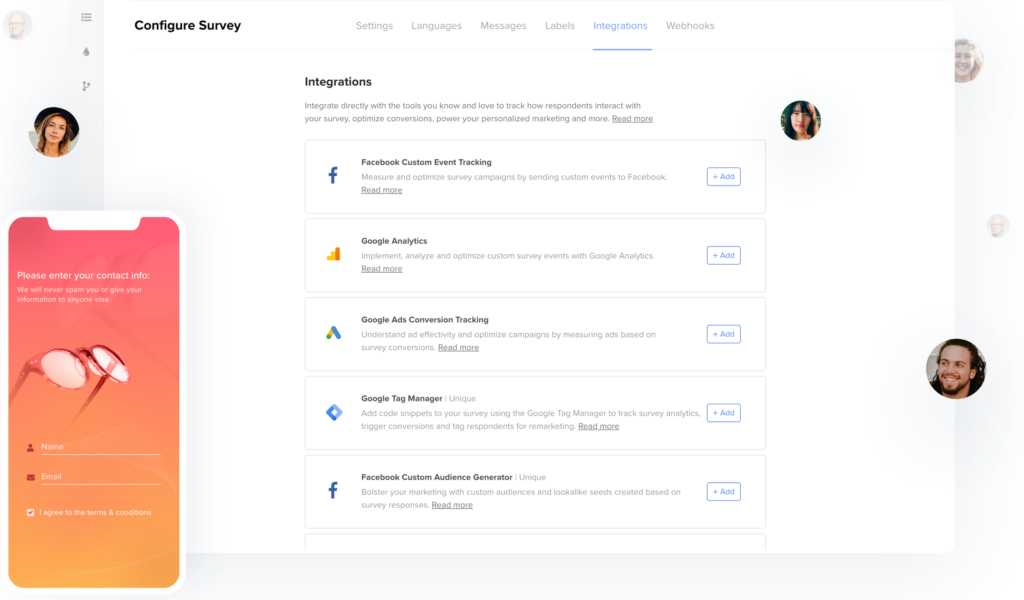Switch to the Messages tab
The image size is (1024, 600).
coord(503,26)
